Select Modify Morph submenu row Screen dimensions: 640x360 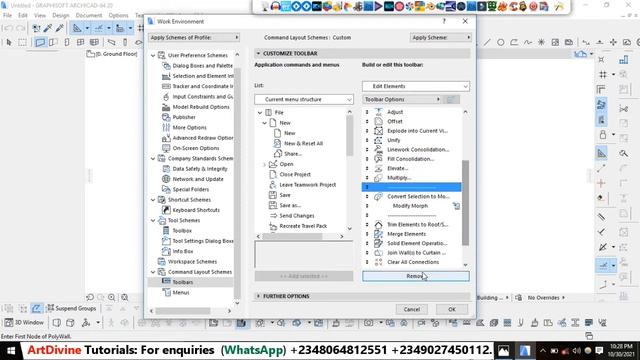click(x=411, y=206)
